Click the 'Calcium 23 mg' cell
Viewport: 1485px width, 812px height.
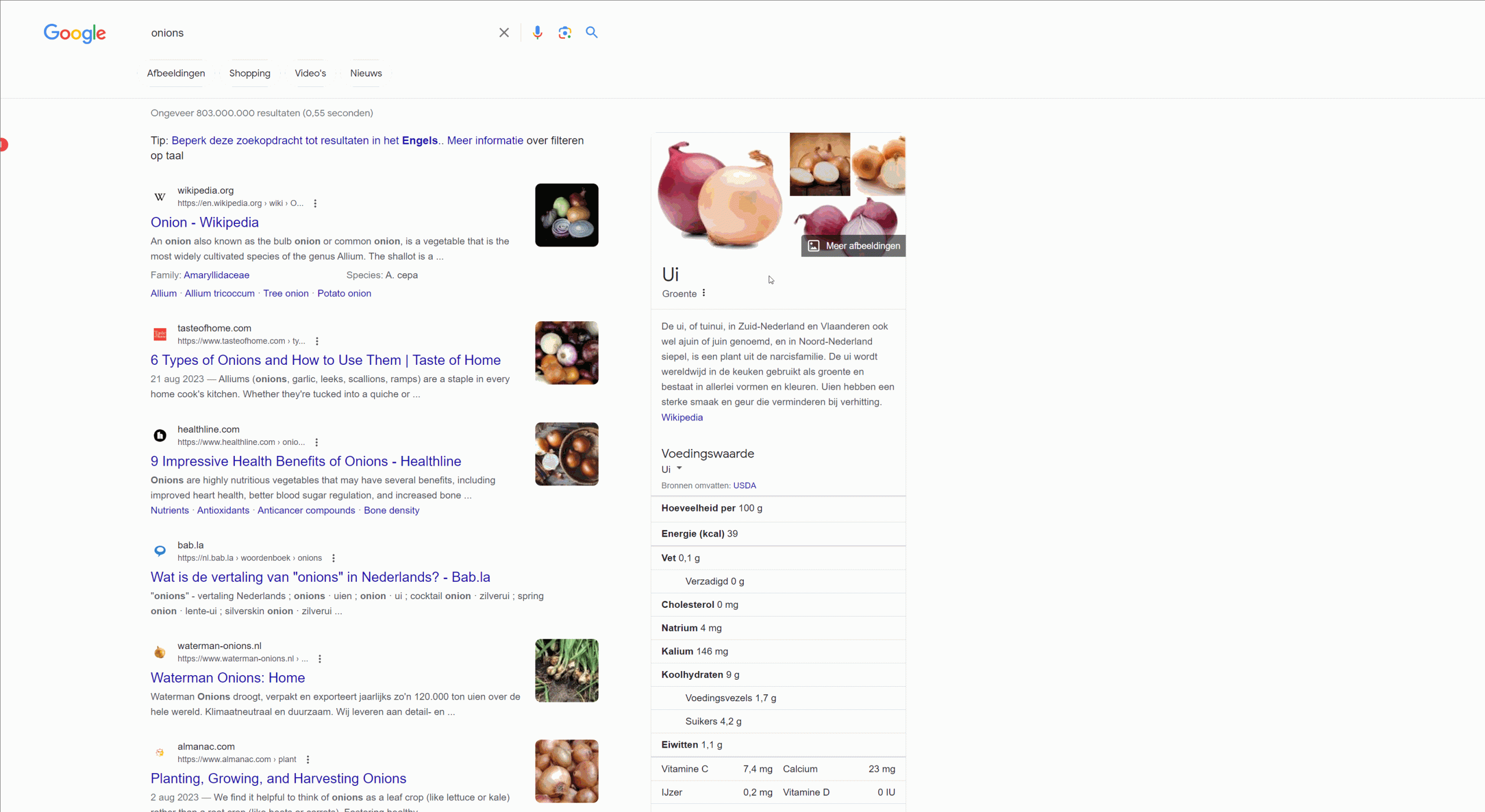839,769
